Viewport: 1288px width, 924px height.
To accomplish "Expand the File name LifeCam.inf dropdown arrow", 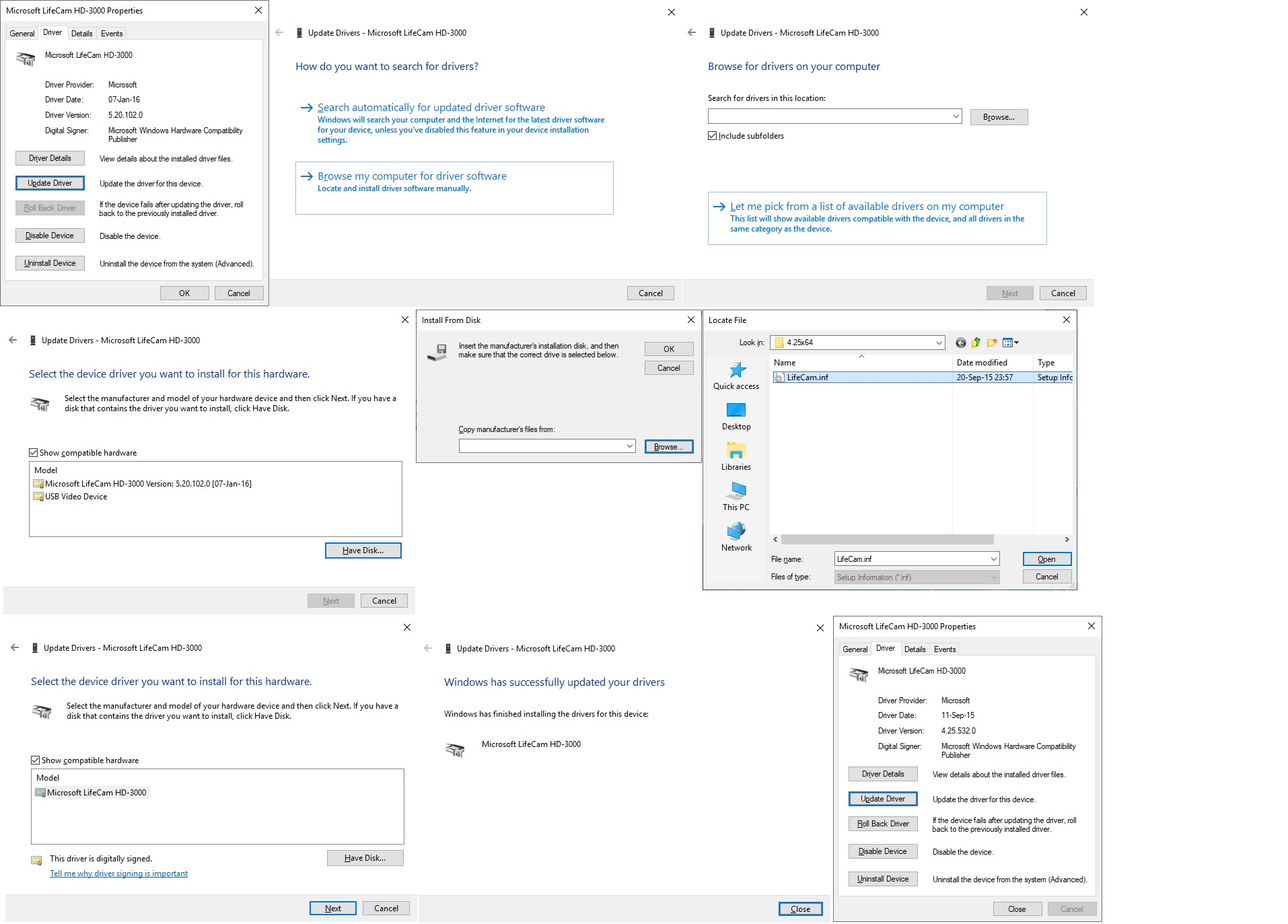I will 993,559.
